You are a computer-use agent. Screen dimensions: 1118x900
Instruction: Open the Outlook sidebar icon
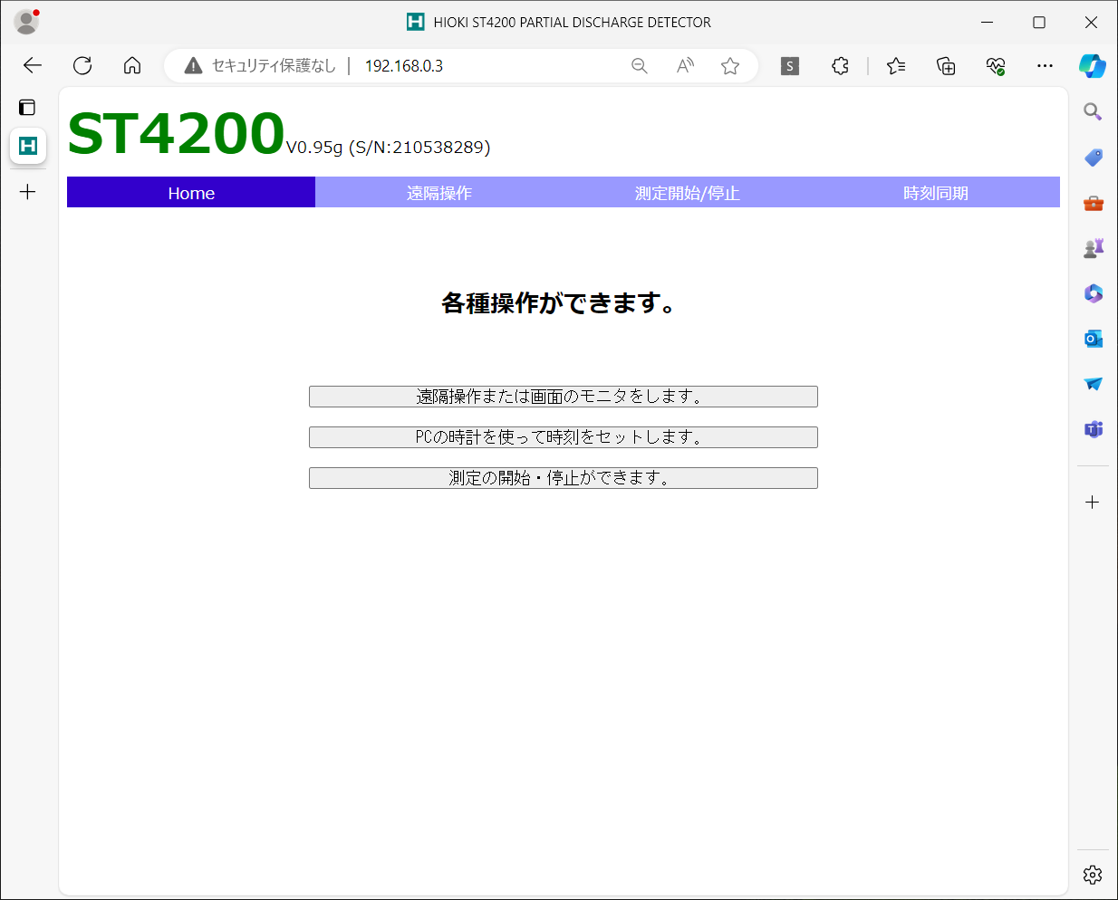click(x=1093, y=339)
